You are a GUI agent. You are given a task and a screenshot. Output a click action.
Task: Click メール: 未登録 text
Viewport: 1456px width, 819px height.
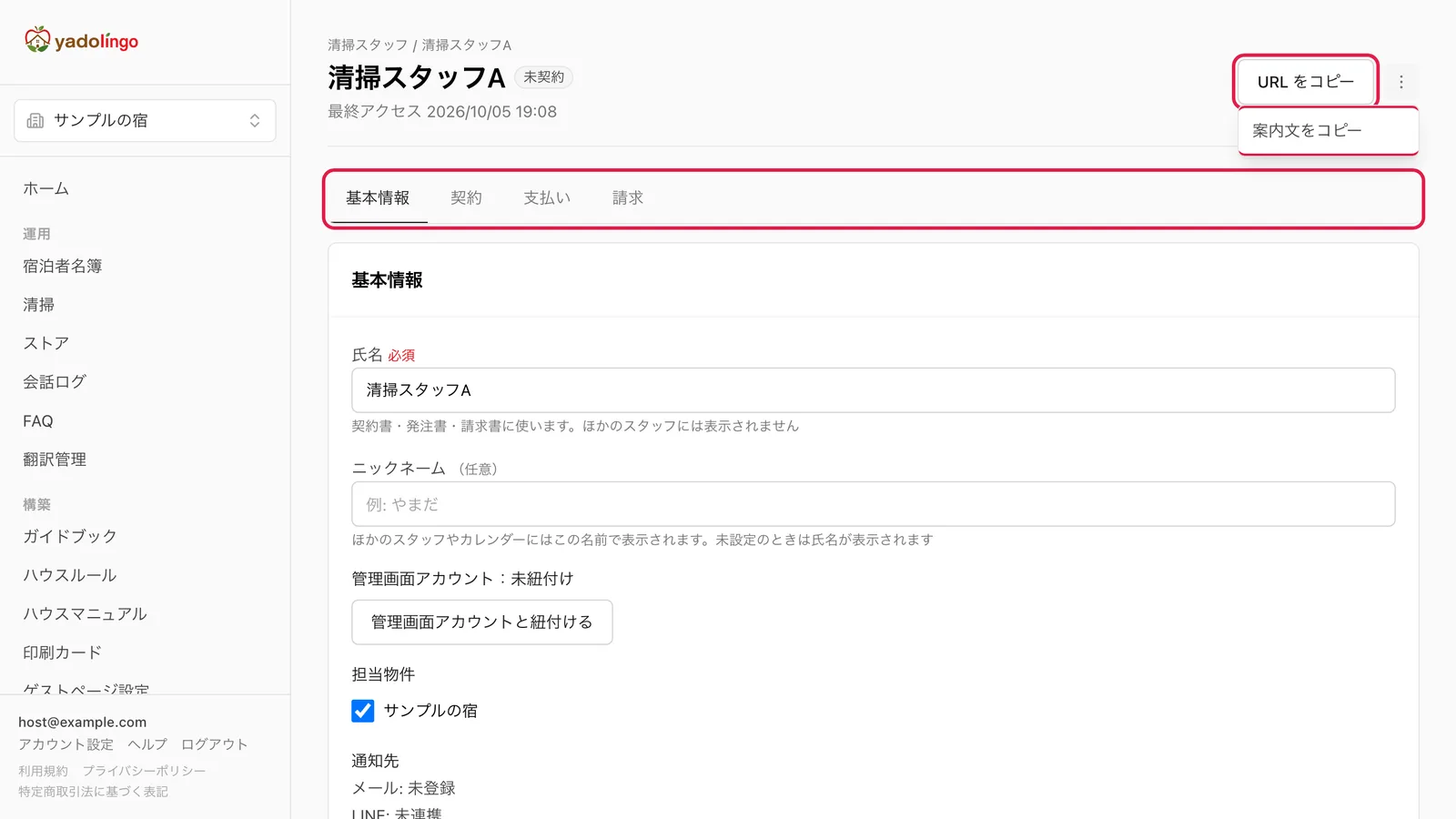pyautogui.click(x=404, y=788)
